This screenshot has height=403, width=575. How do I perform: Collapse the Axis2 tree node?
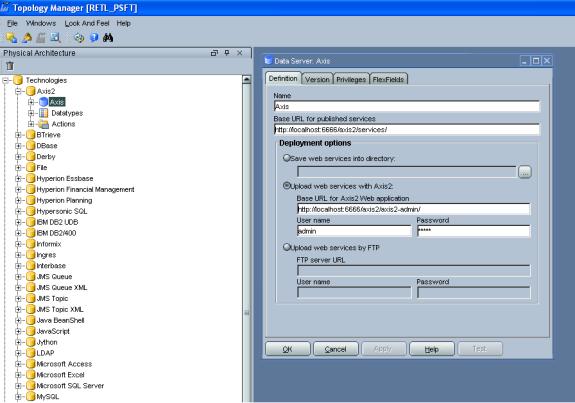[x=18, y=91]
